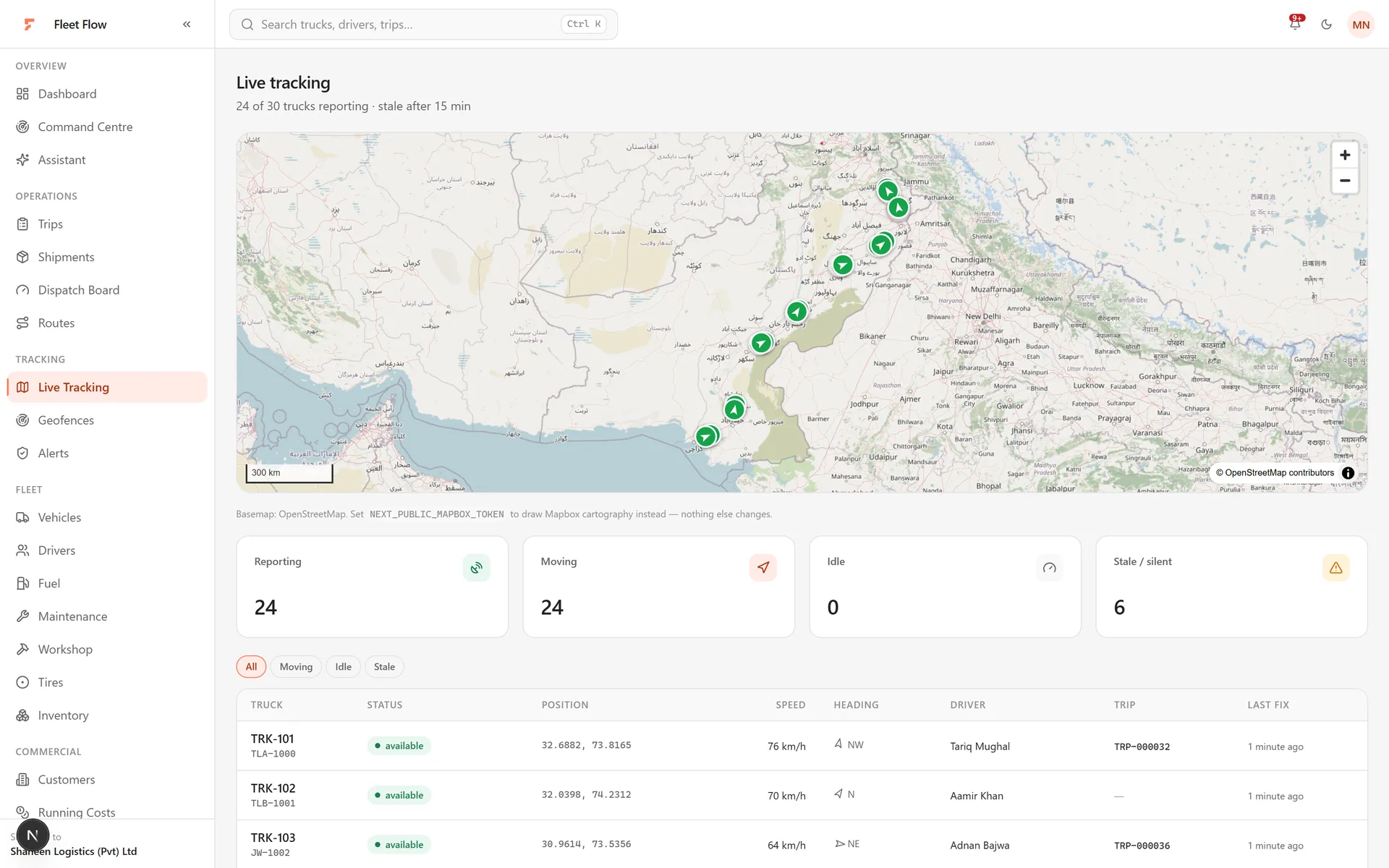The image size is (1389, 868).
Task: Click the search trucks, drivers, trips field
Action: (x=423, y=24)
